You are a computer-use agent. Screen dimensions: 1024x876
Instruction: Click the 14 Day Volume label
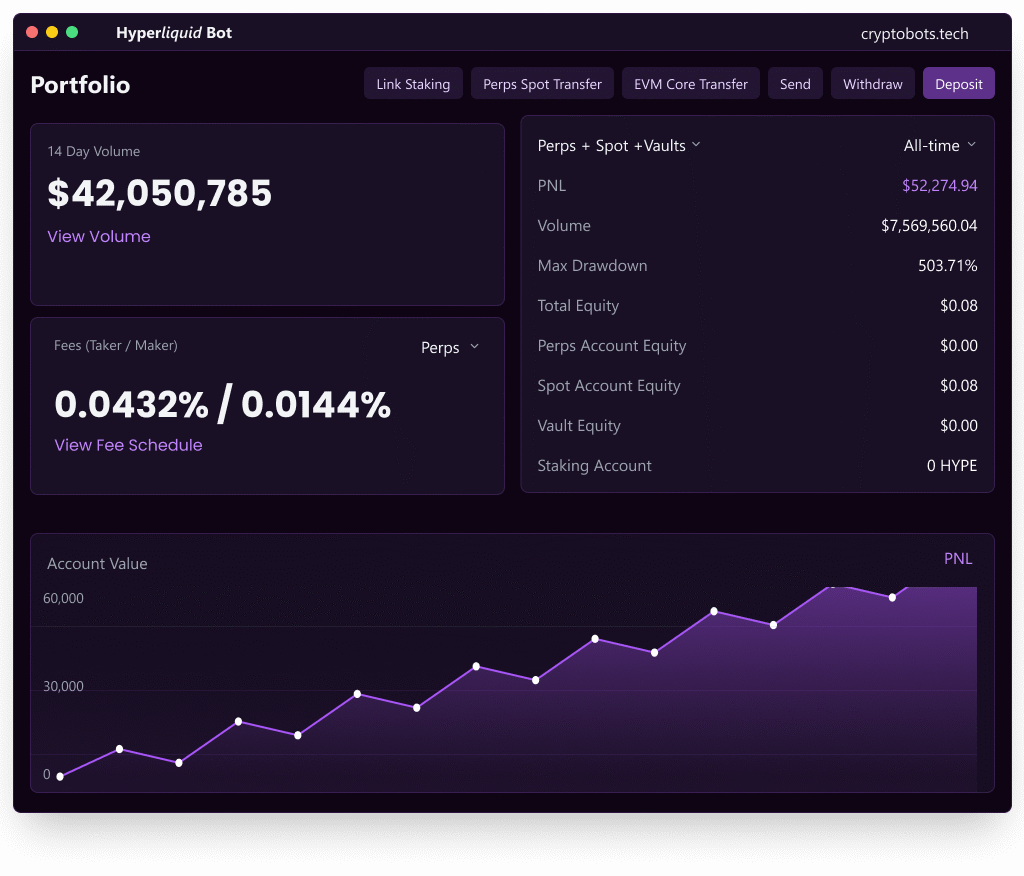click(x=93, y=152)
